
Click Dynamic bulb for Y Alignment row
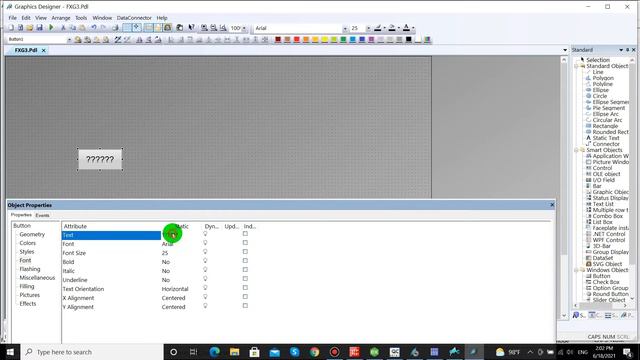tap(205, 306)
